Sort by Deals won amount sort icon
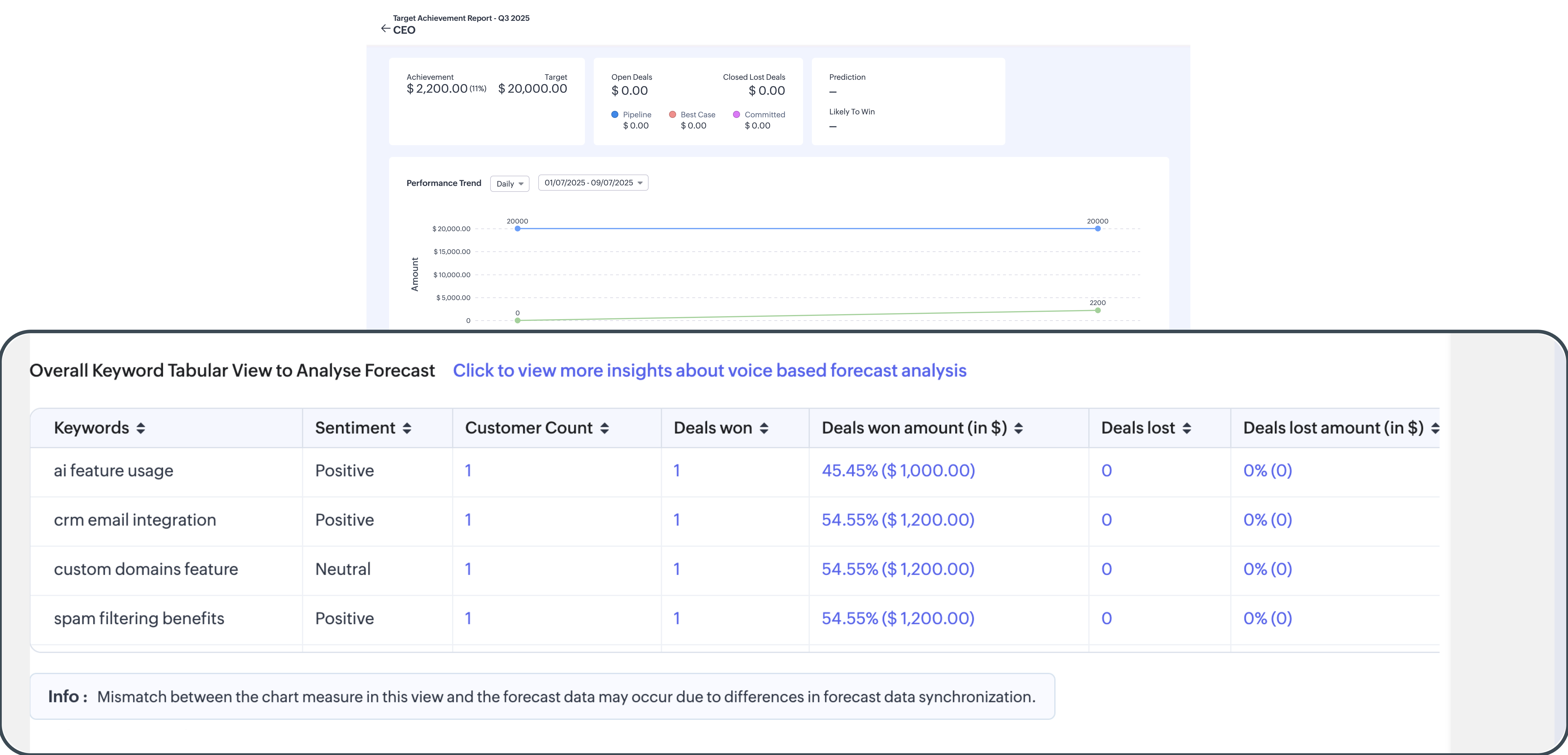1568x755 pixels. click(x=1018, y=428)
